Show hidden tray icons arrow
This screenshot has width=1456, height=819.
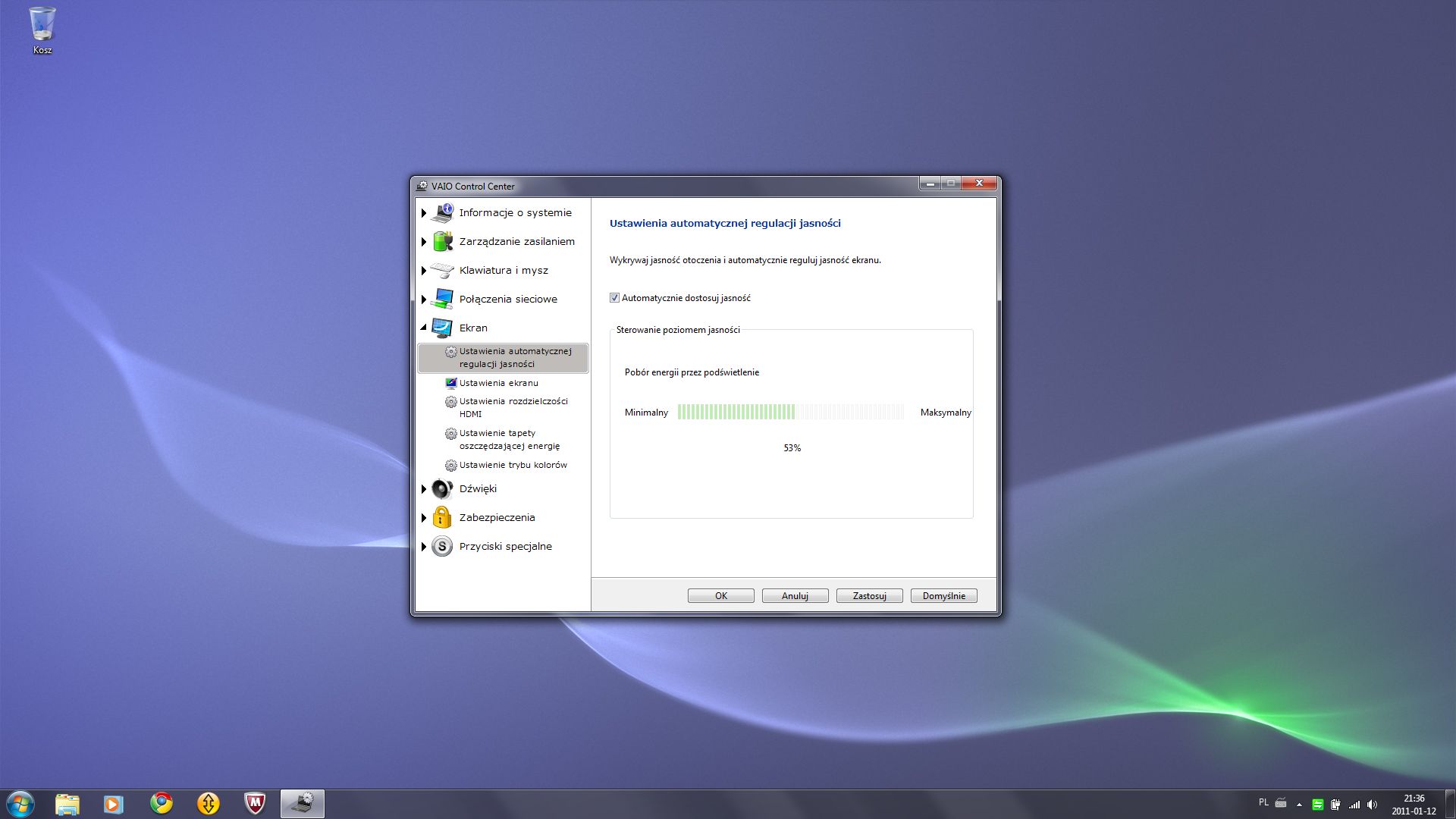(1299, 805)
